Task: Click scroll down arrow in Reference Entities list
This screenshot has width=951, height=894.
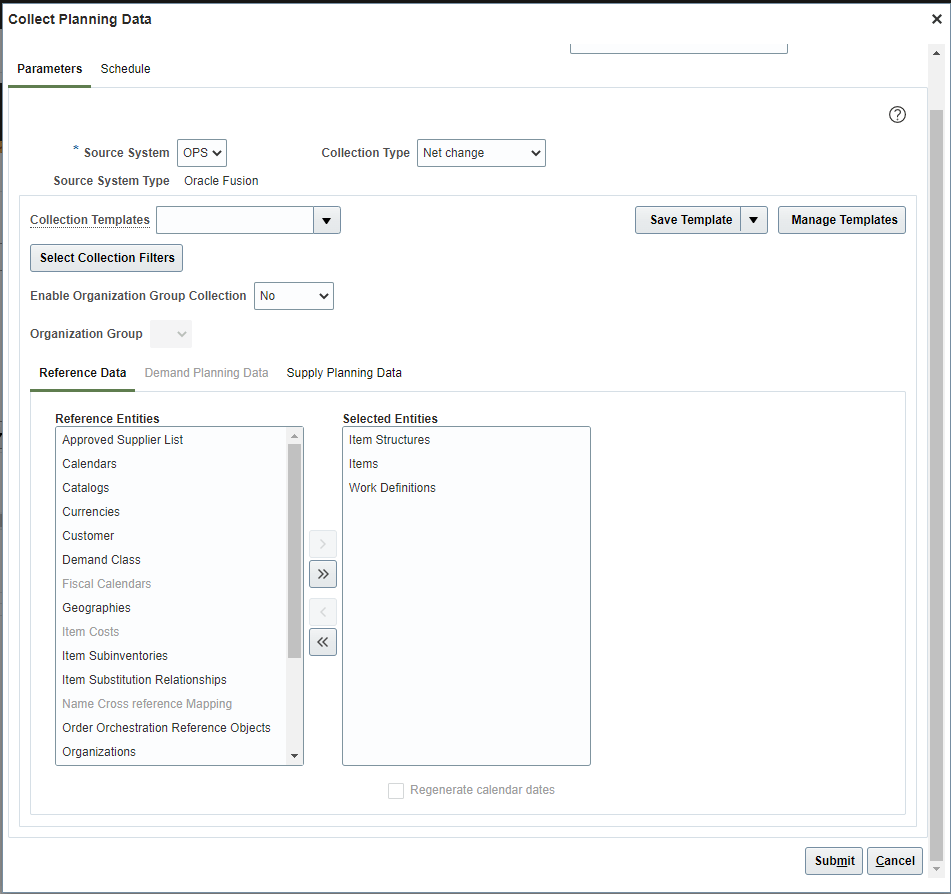Action: coord(294,756)
